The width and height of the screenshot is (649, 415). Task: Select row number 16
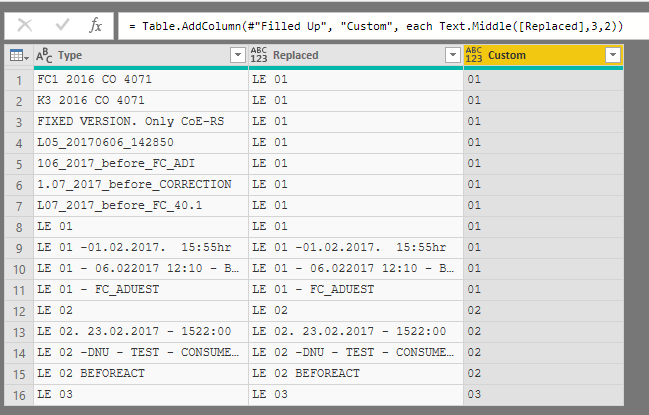[19, 395]
